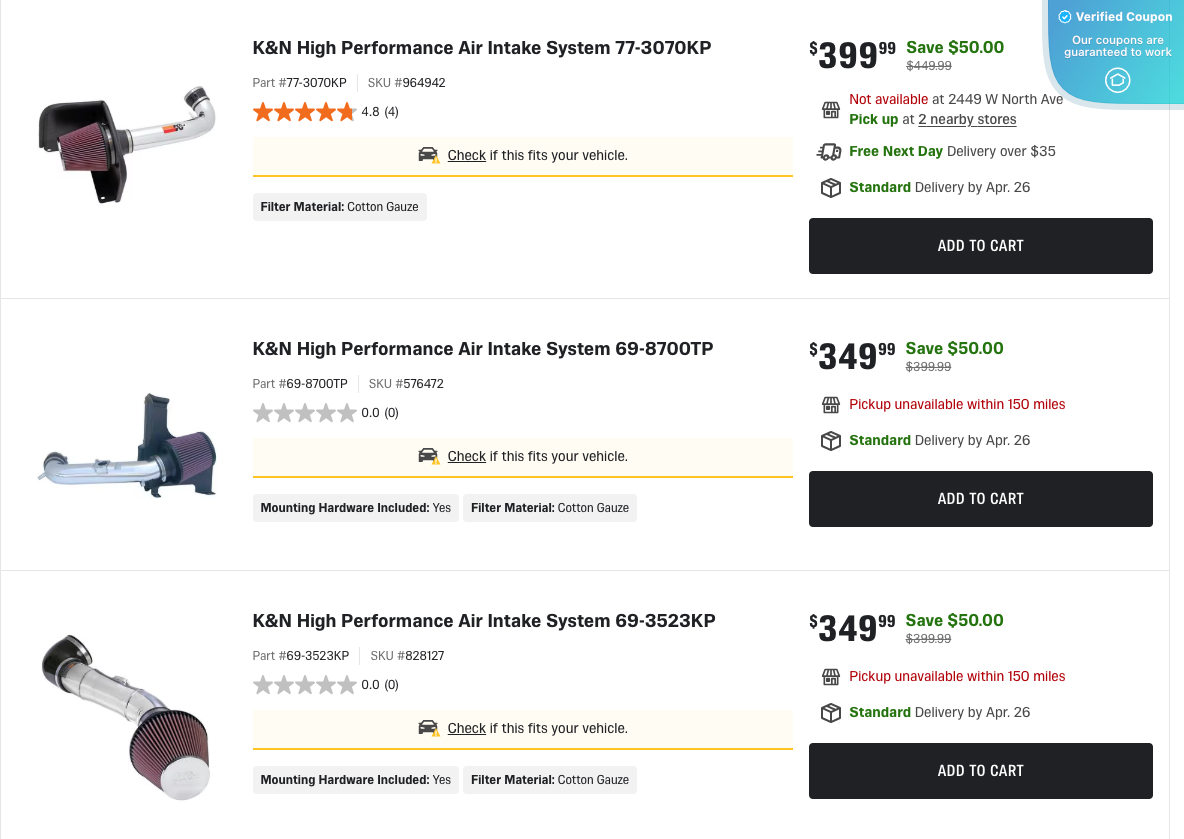Click the car icon in the 69-3523KP fitment bar
Image resolution: width=1184 pixels, height=839 pixels.
click(428, 728)
